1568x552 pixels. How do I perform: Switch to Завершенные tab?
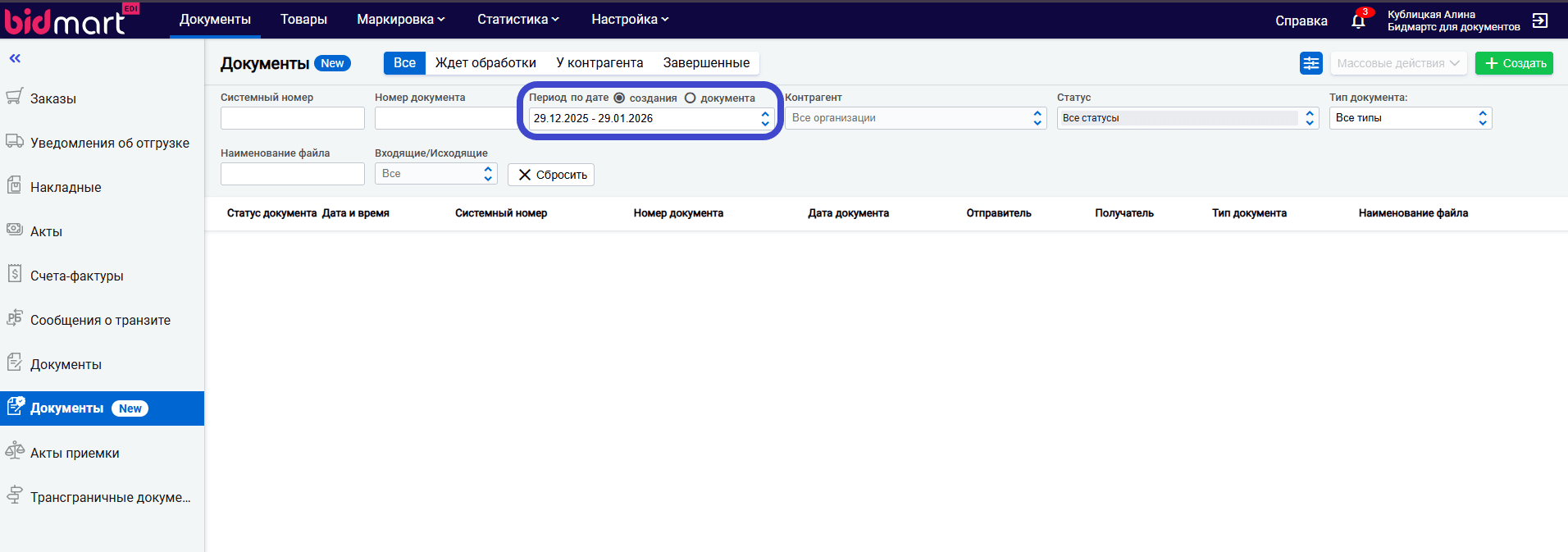click(x=706, y=63)
